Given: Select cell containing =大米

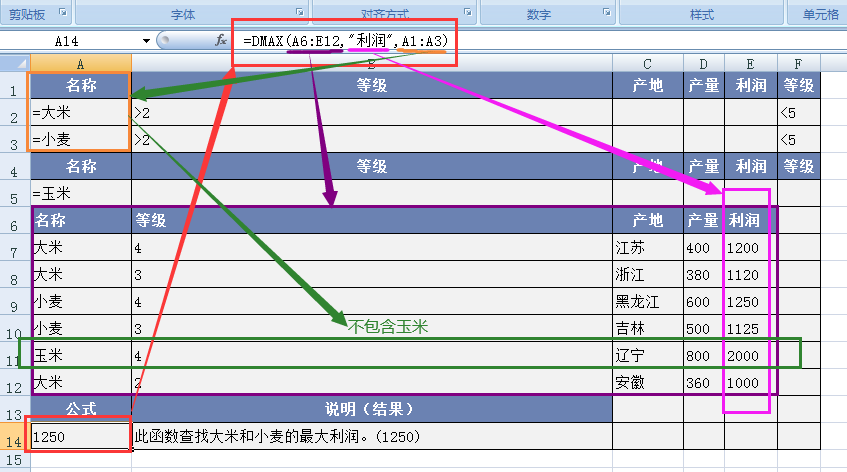Looking at the screenshot, I should pos(80,112).
